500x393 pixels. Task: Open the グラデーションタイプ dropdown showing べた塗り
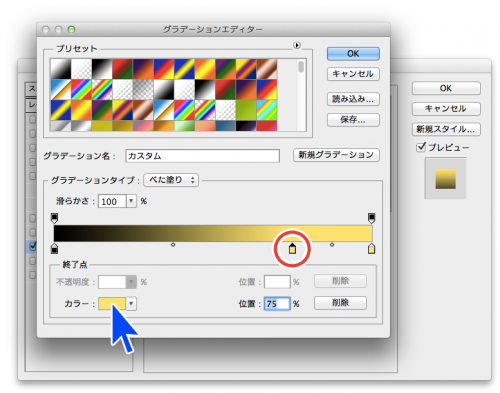pos(171,180)
